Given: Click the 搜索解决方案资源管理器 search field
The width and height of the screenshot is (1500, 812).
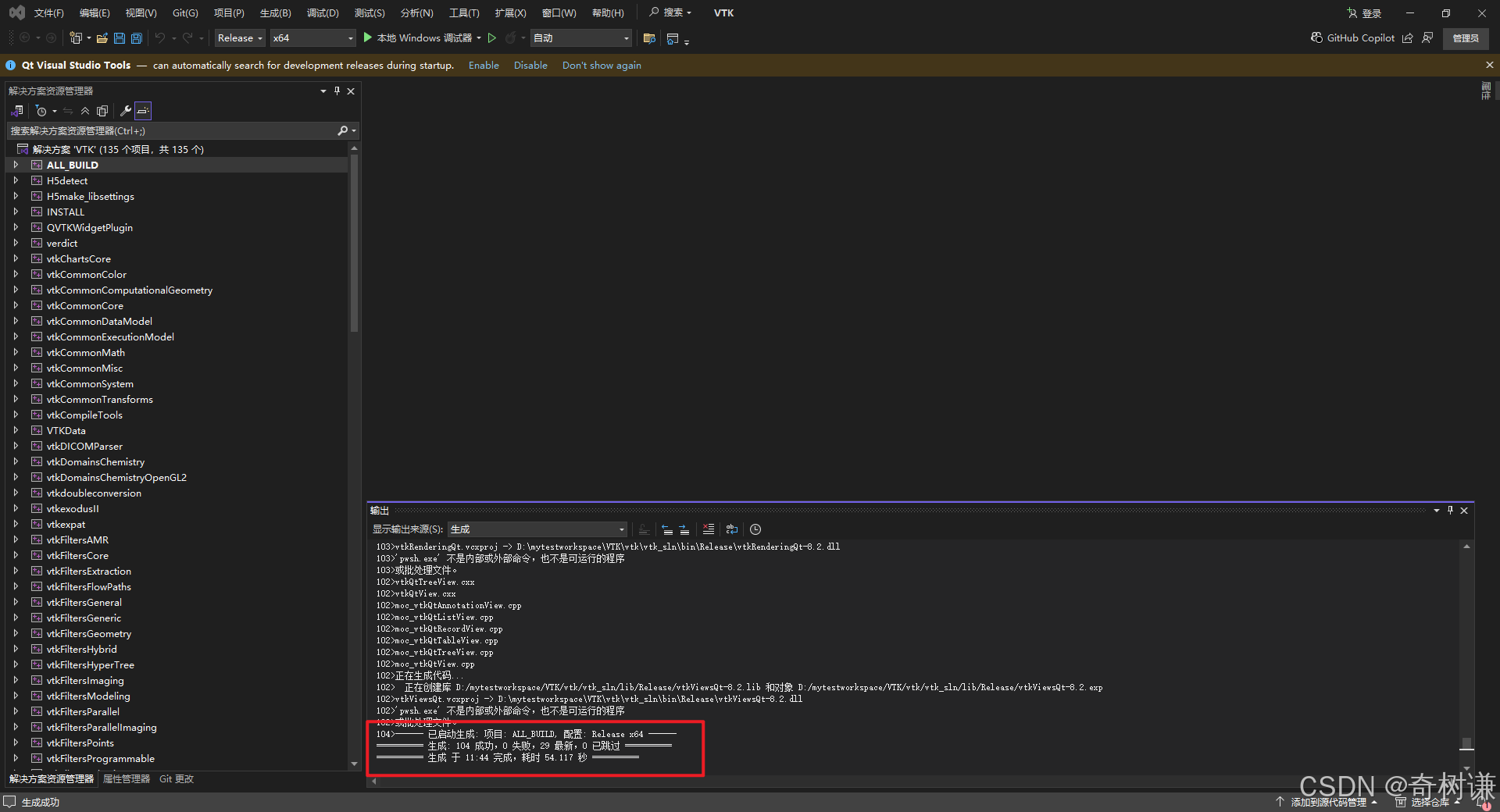Looking at the screenshot, I should (172, 130).
